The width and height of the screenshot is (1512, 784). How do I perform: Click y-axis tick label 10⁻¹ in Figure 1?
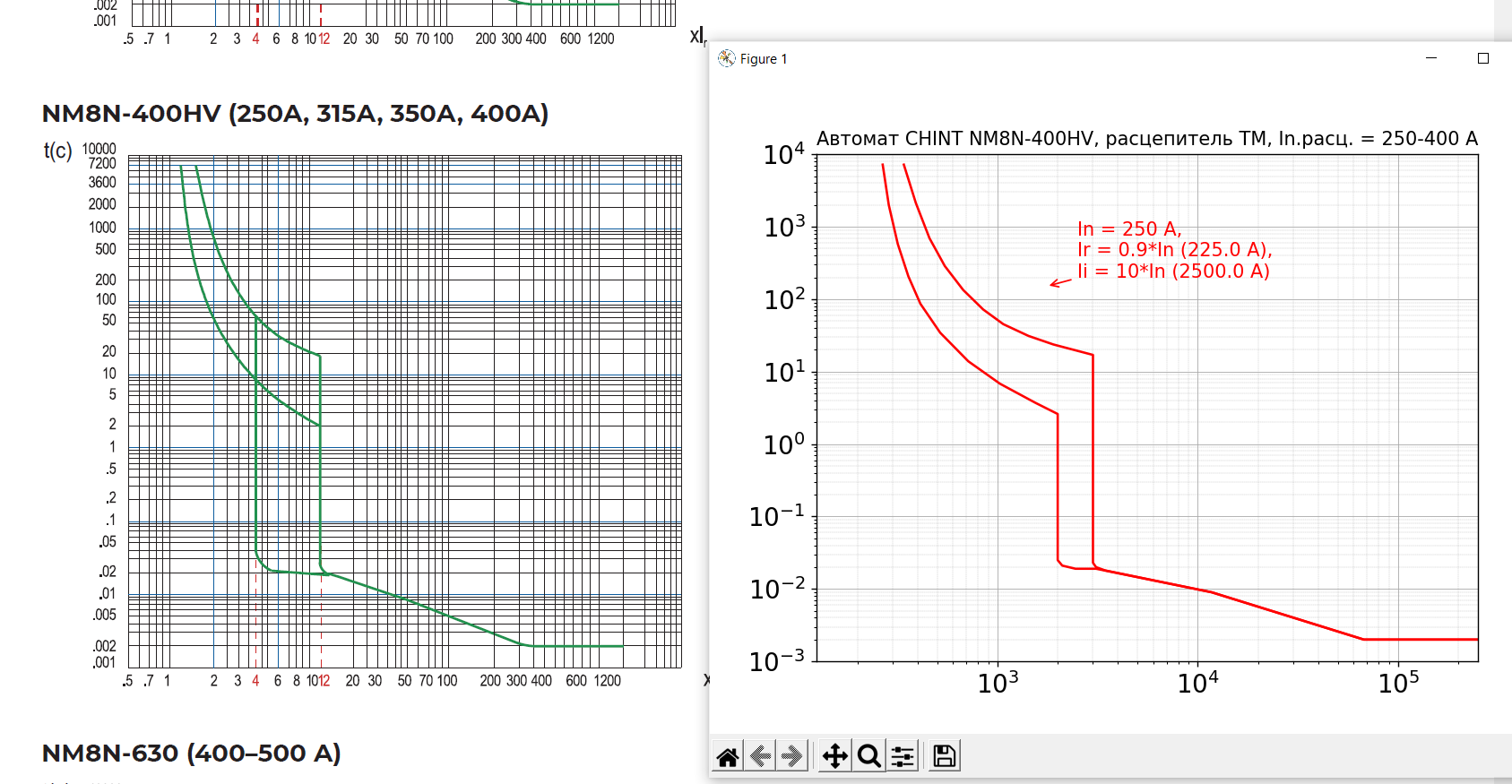(777, 516)
